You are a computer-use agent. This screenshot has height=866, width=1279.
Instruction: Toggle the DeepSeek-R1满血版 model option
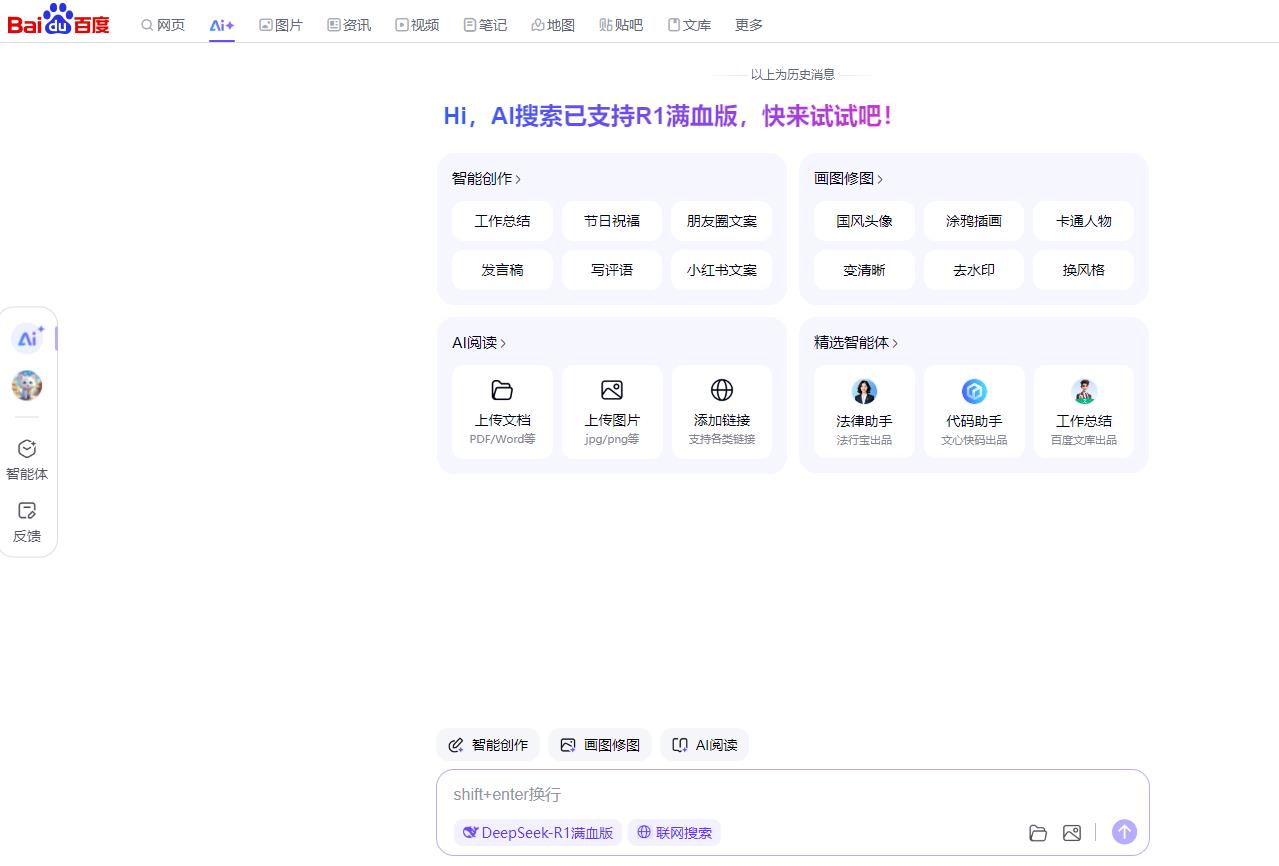coord(538,832)
